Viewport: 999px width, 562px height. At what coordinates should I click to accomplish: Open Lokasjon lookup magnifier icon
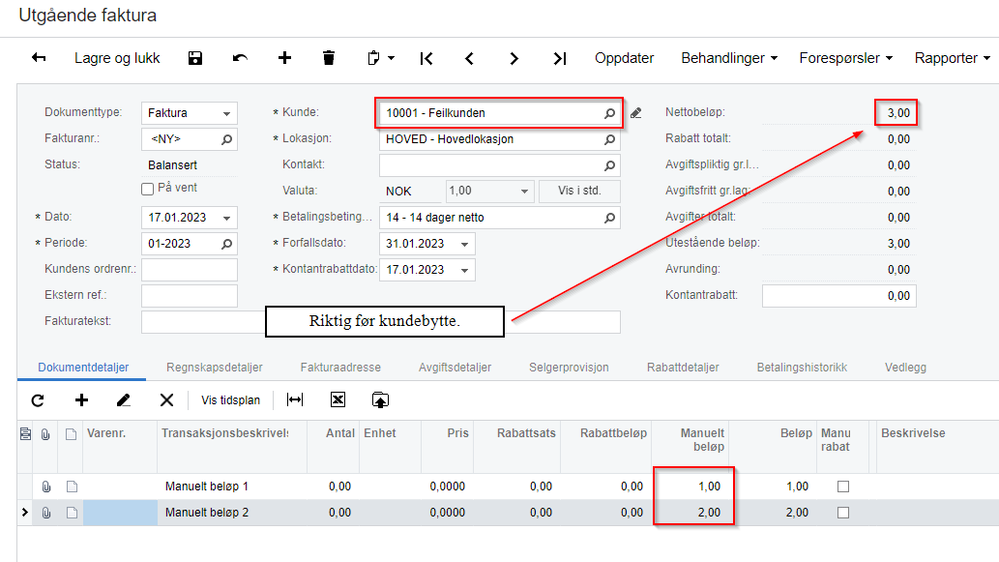[610, 140]
